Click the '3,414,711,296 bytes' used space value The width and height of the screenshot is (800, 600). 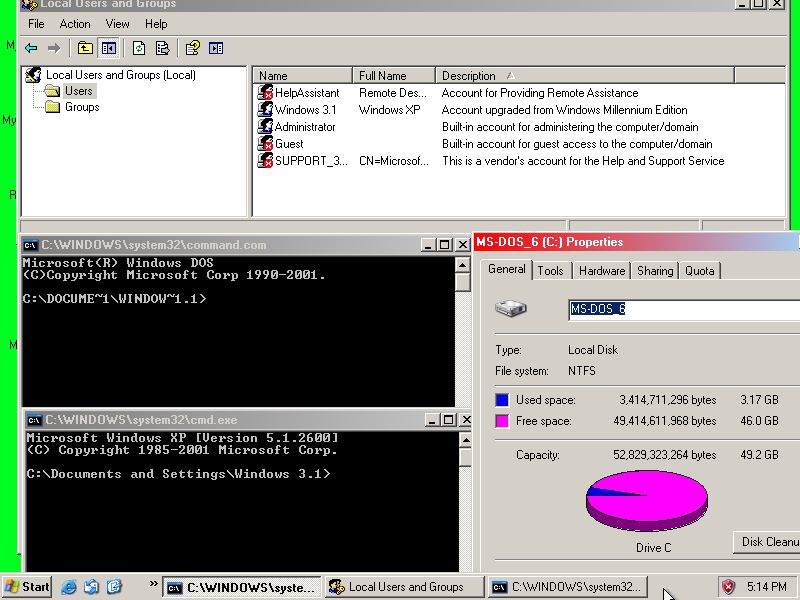pos(668,399)
